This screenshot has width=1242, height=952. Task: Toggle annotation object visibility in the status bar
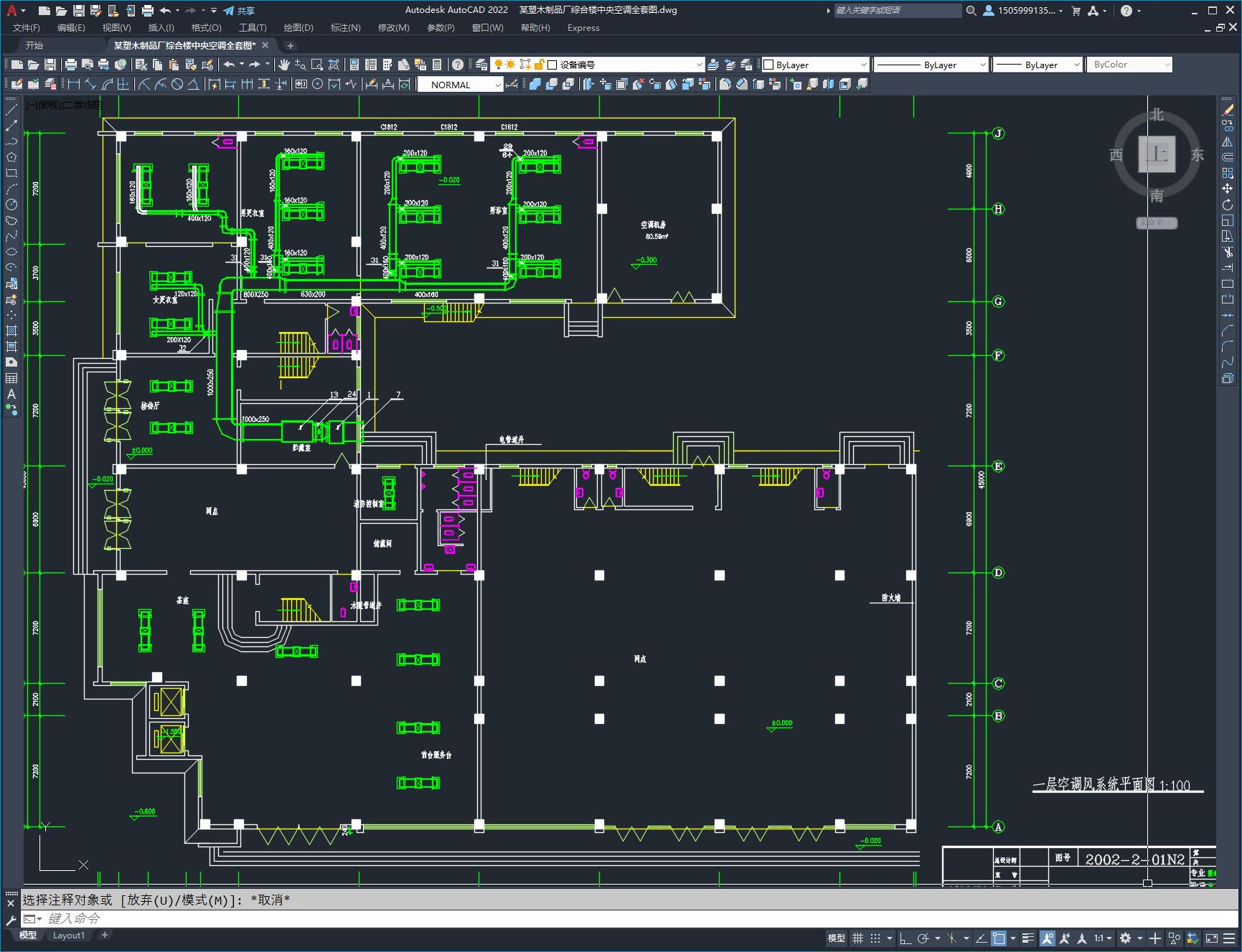tap(1048, 938)
